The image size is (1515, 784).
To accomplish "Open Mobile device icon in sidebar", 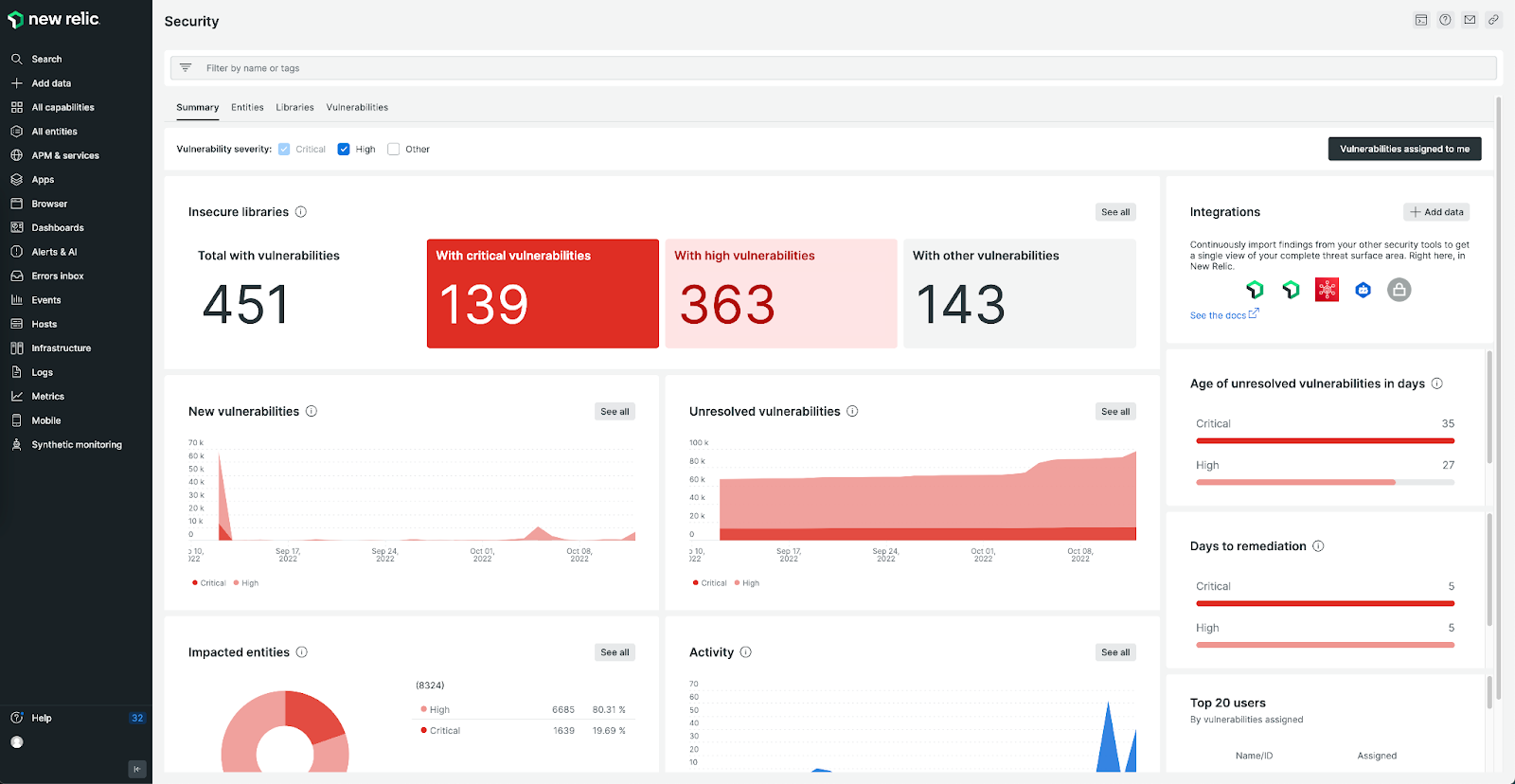I will point(16,420).
